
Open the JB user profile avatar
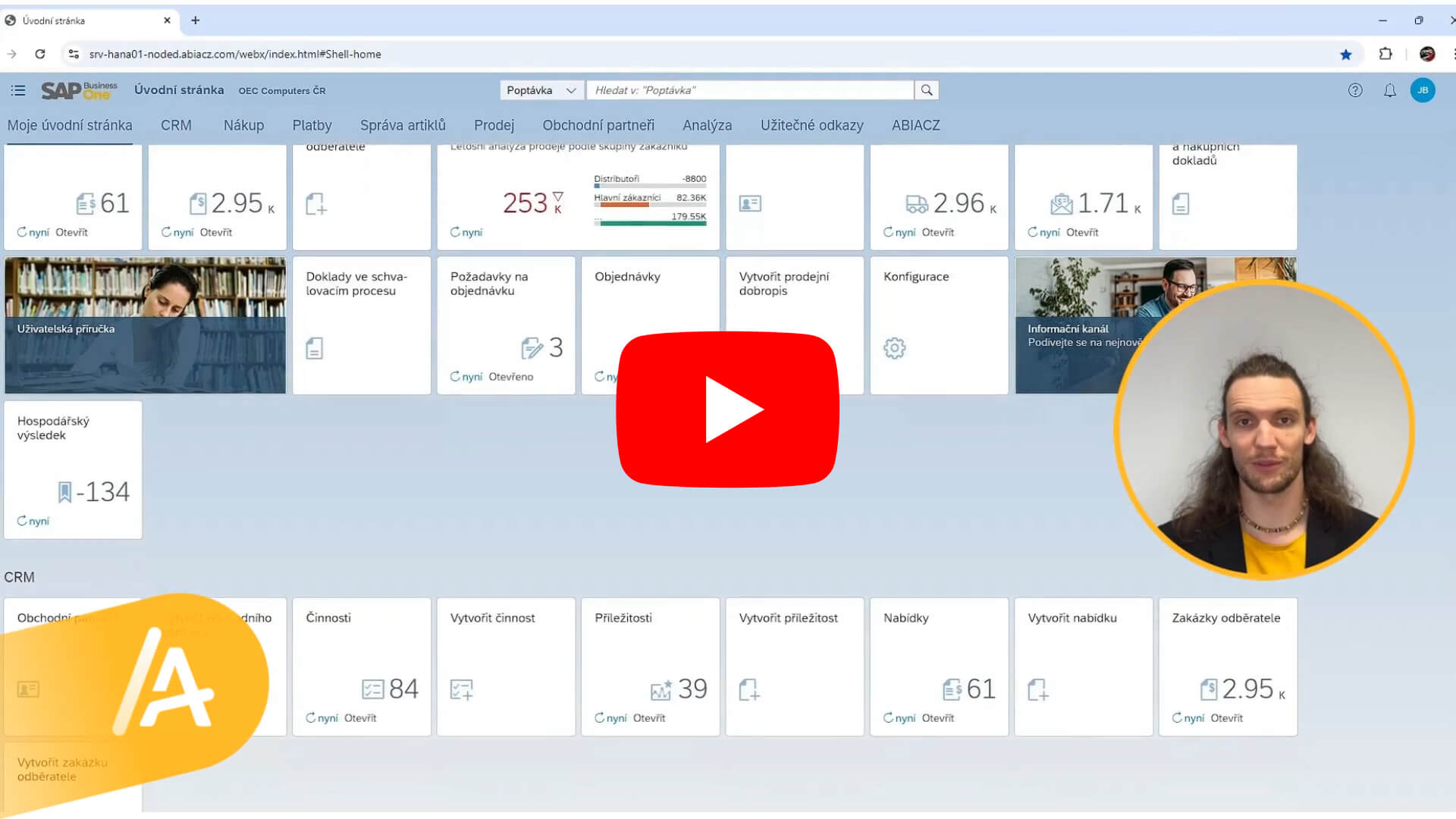1423,90
